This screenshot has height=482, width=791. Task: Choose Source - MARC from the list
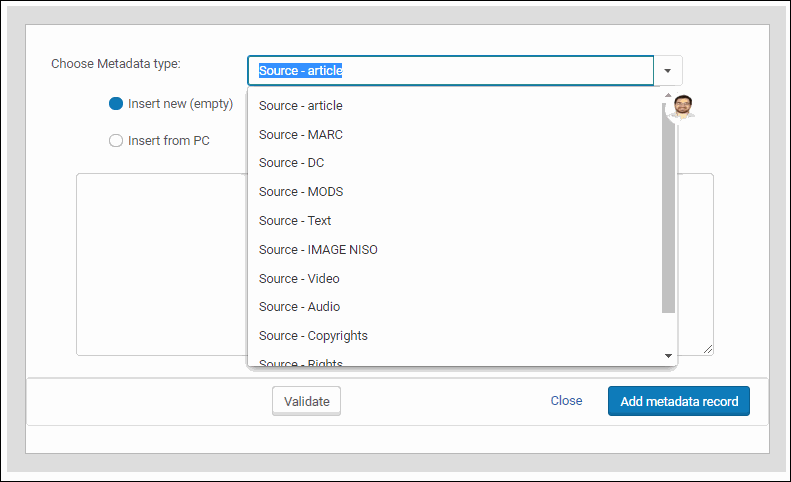(298, 135)
